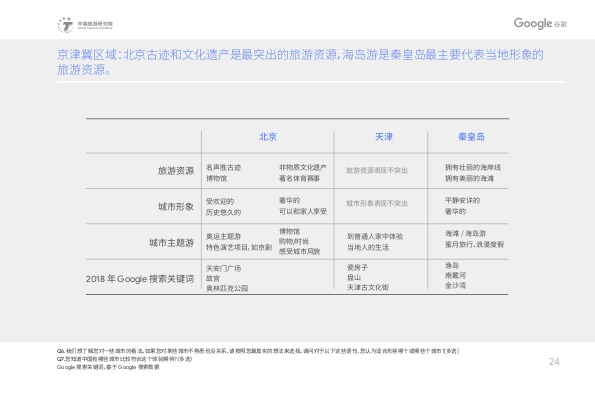This screenshot has height=396, width=595.
Task: Click 购物/时尚 in 北京 城市主题游
Action: pos(294,241)
